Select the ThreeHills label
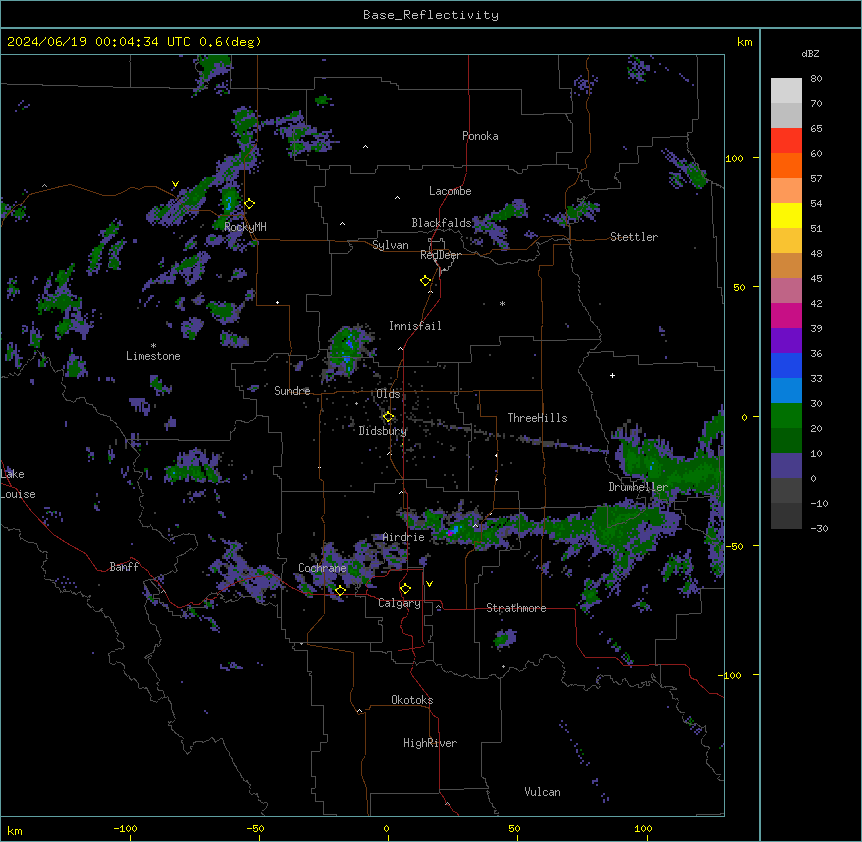The height and width of the screenshot is (842, 862). (537, 418)
